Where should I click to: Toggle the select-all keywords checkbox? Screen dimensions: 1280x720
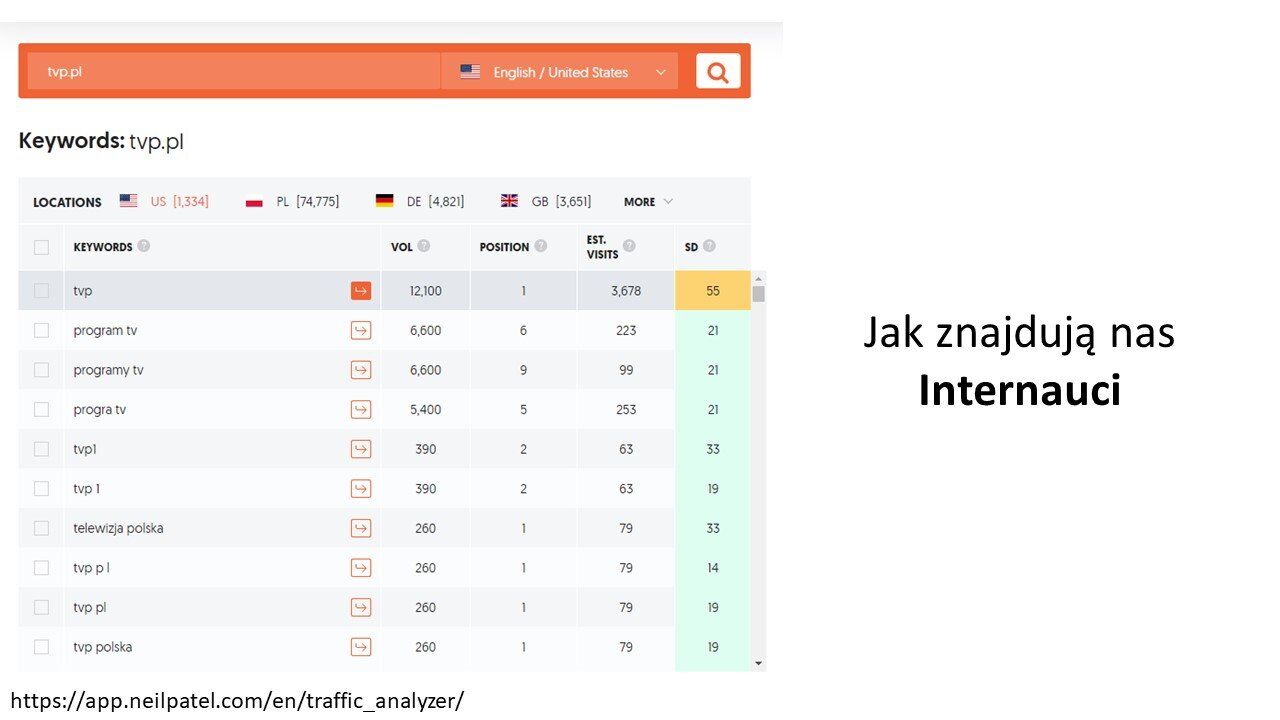tap(41, 247)
